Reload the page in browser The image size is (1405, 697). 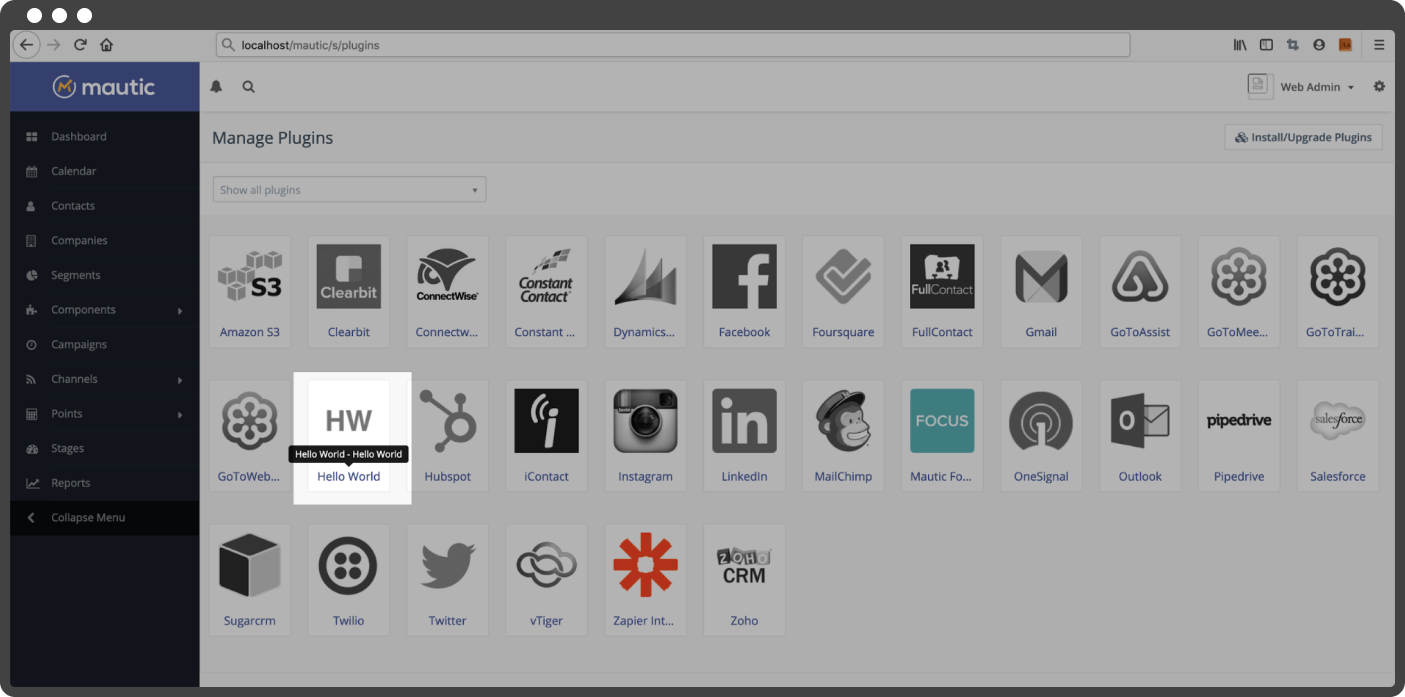(x=80, y=45)
